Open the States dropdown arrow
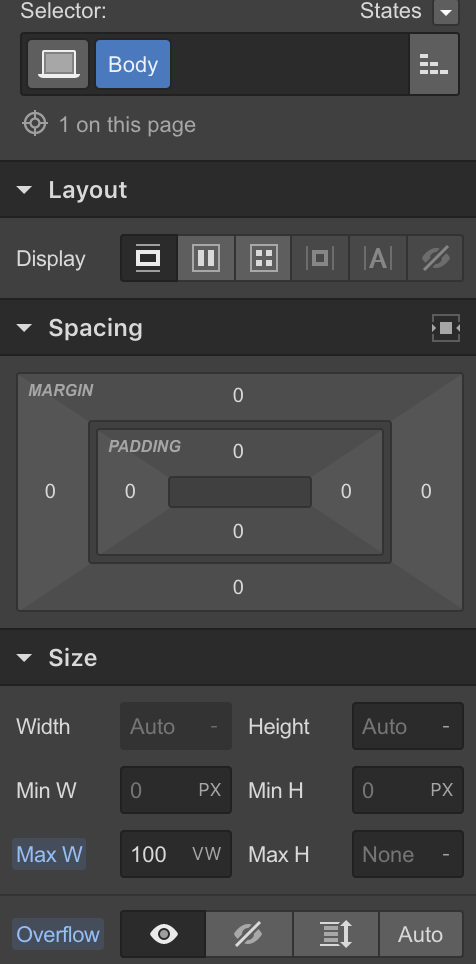 coord(446,12)
